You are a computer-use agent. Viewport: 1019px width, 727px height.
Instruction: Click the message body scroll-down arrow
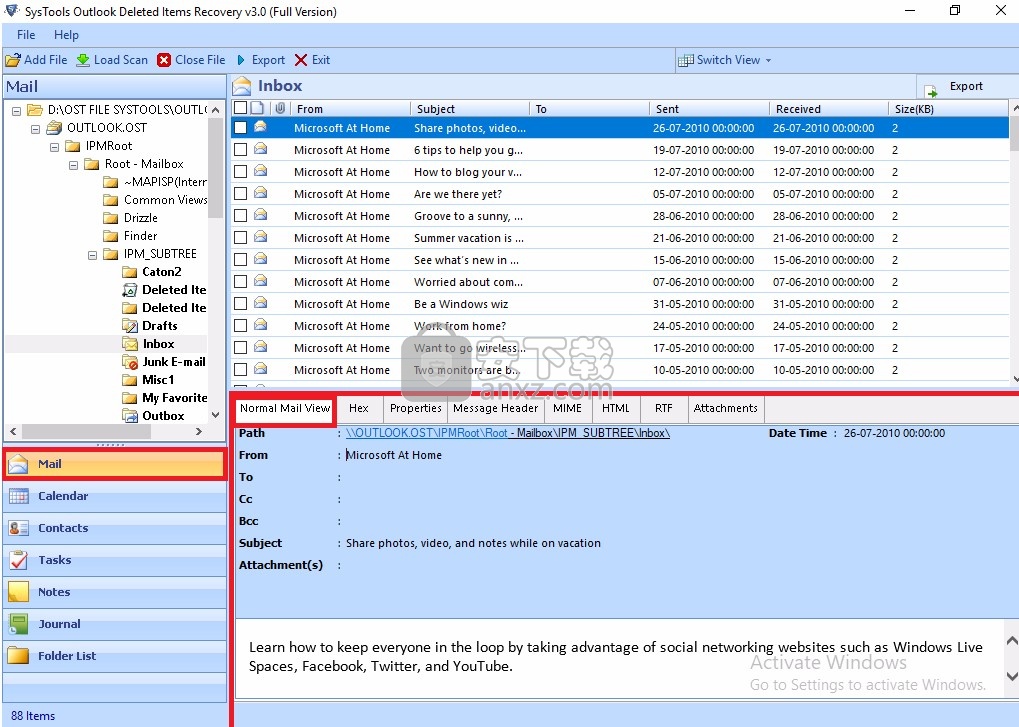pos(1012,676)
